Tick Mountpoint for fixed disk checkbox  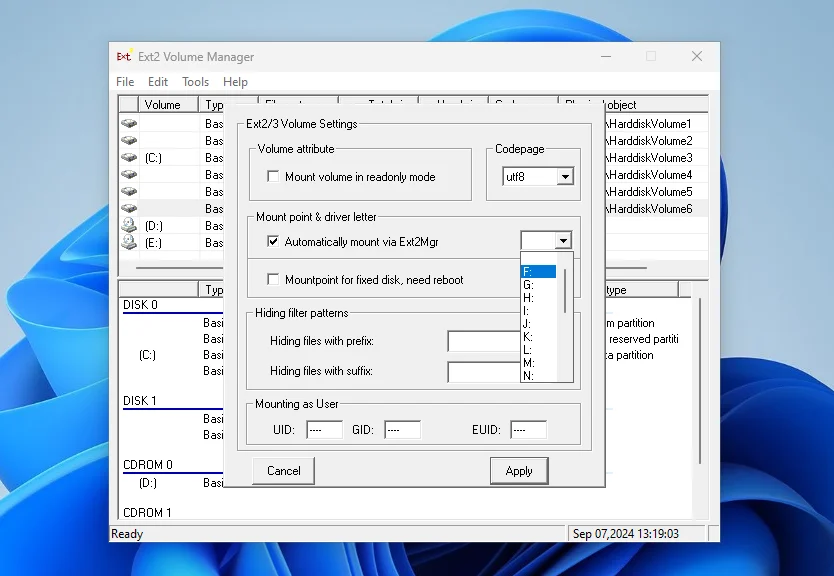point(273,280)
